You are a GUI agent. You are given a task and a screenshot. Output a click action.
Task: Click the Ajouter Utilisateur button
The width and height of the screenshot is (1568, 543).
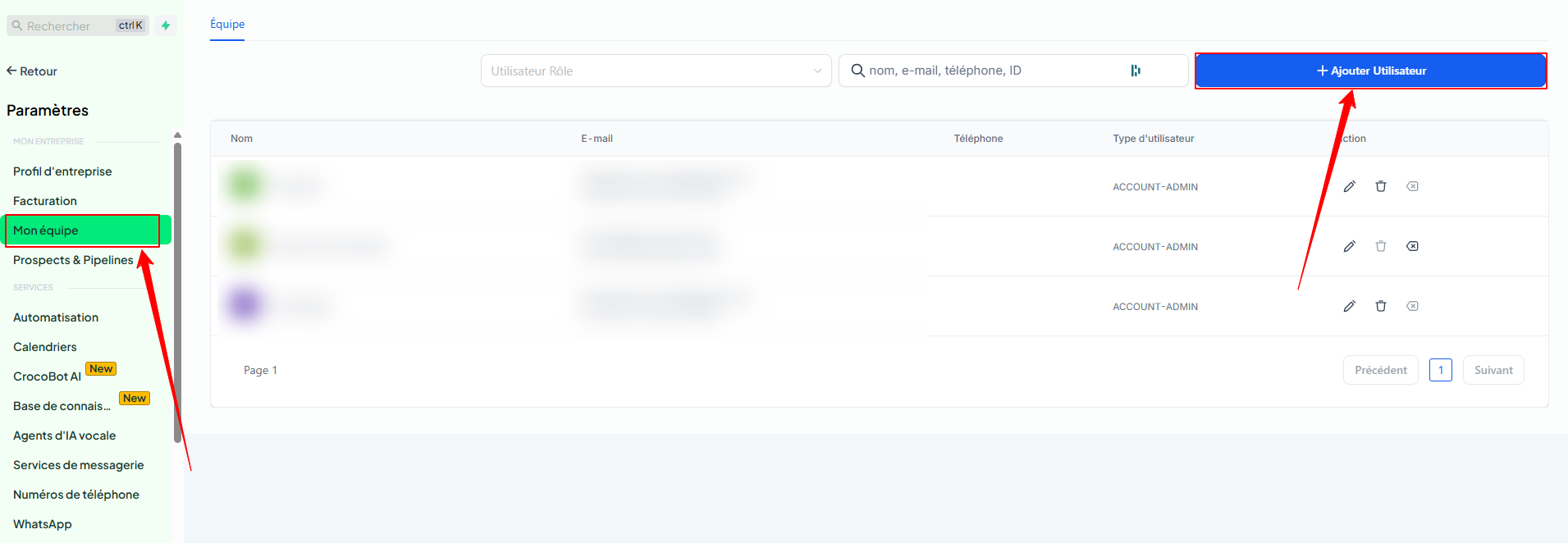click(x=1370, y=71)
